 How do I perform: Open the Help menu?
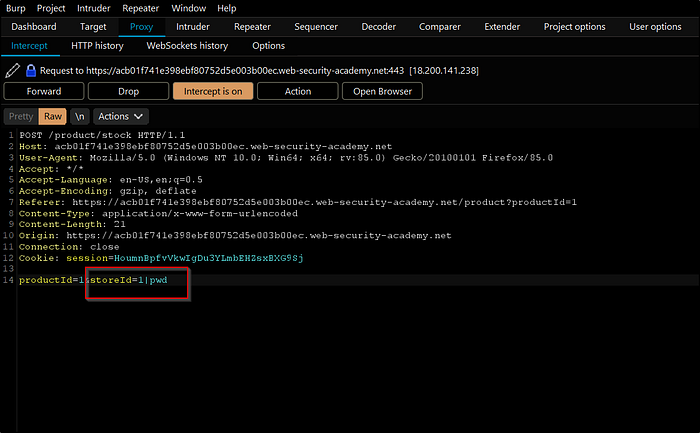click(x=227, y=8)
